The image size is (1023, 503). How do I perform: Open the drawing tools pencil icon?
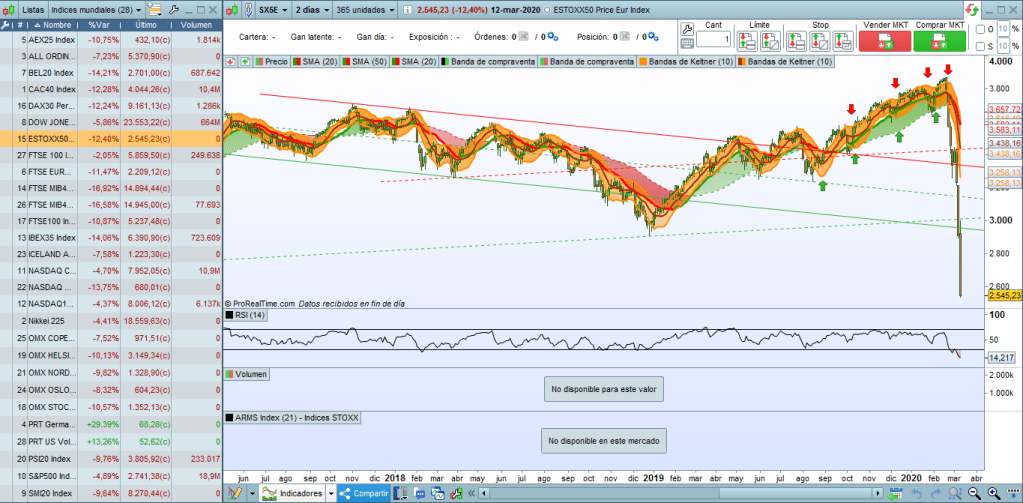236,493
